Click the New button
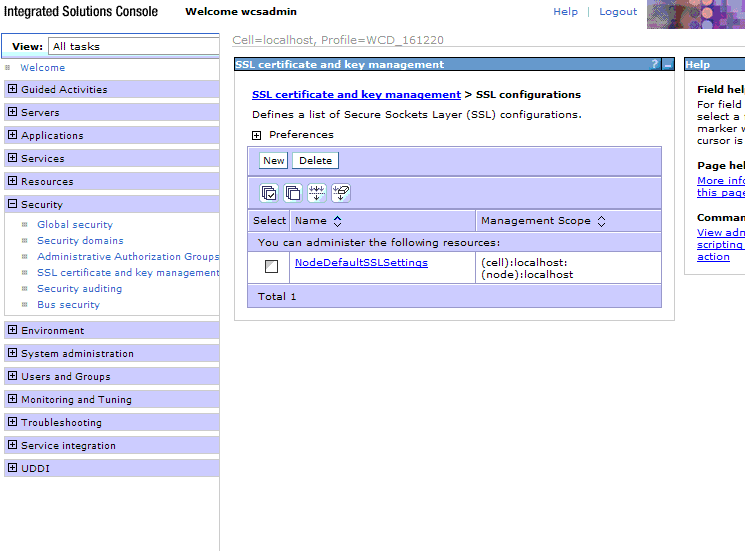The image size is (745, 551). click(x=274, y=161)
